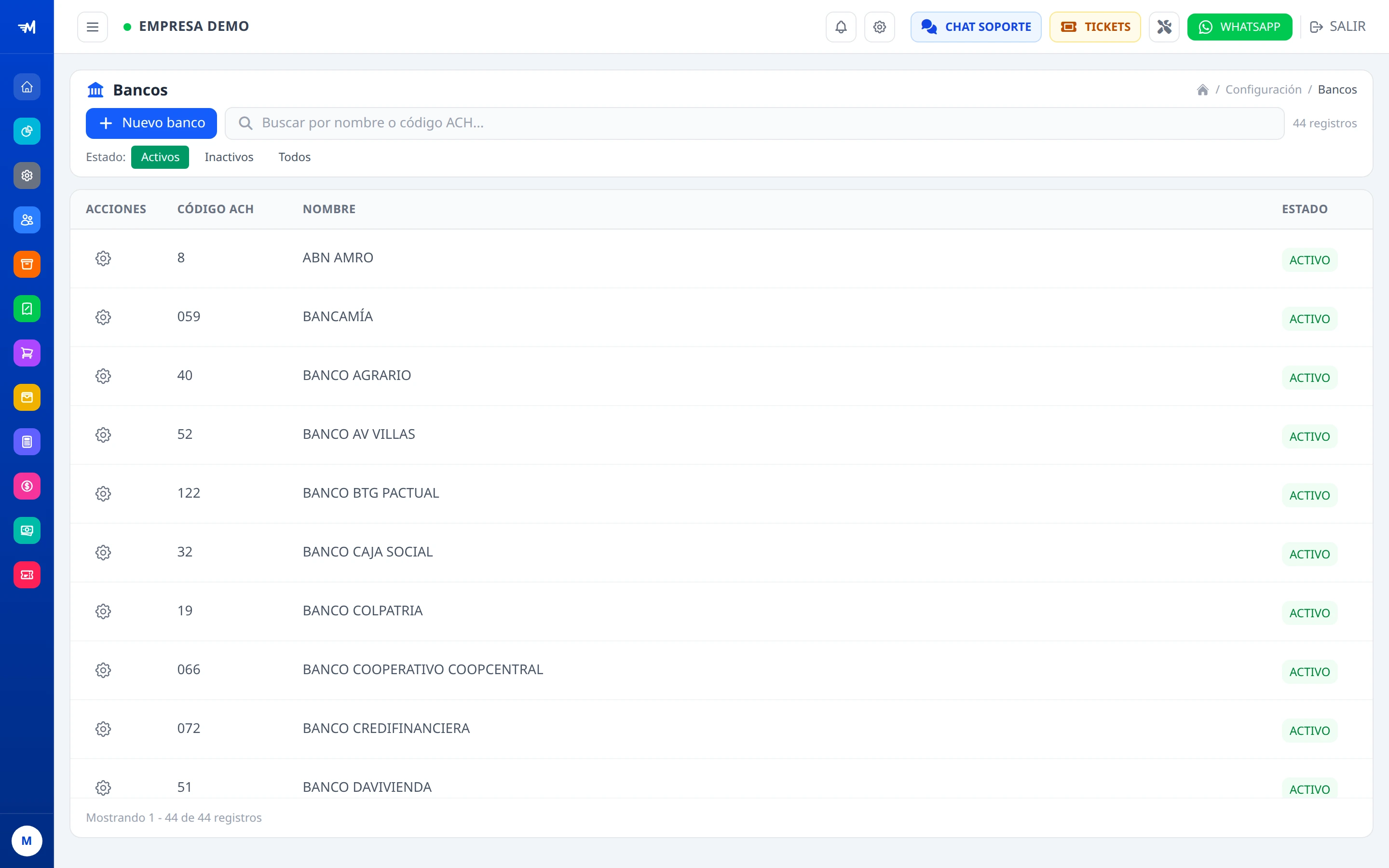This screenshot has height=868, width=1389.
Task: Open the user avatar M
Action: (27, 841)
